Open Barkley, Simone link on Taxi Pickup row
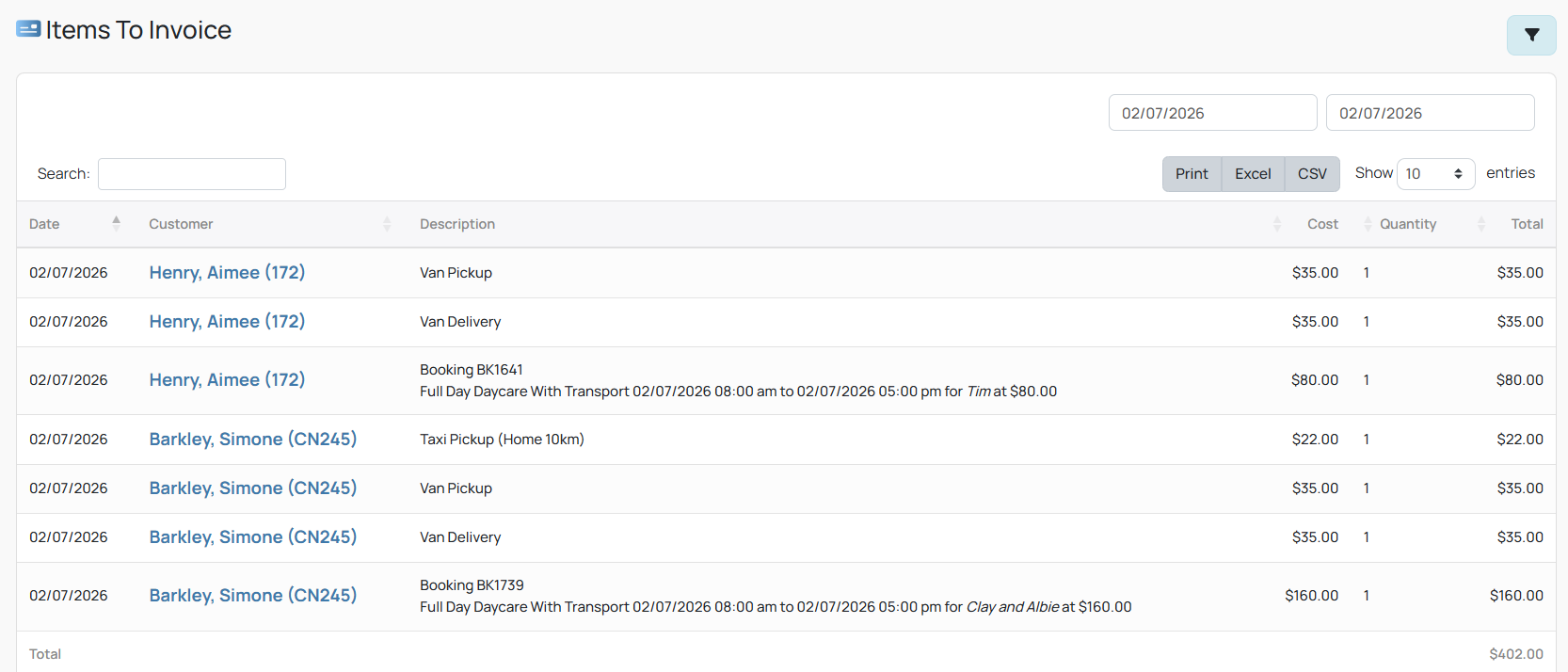1568x672 pixels. point(253,439)
